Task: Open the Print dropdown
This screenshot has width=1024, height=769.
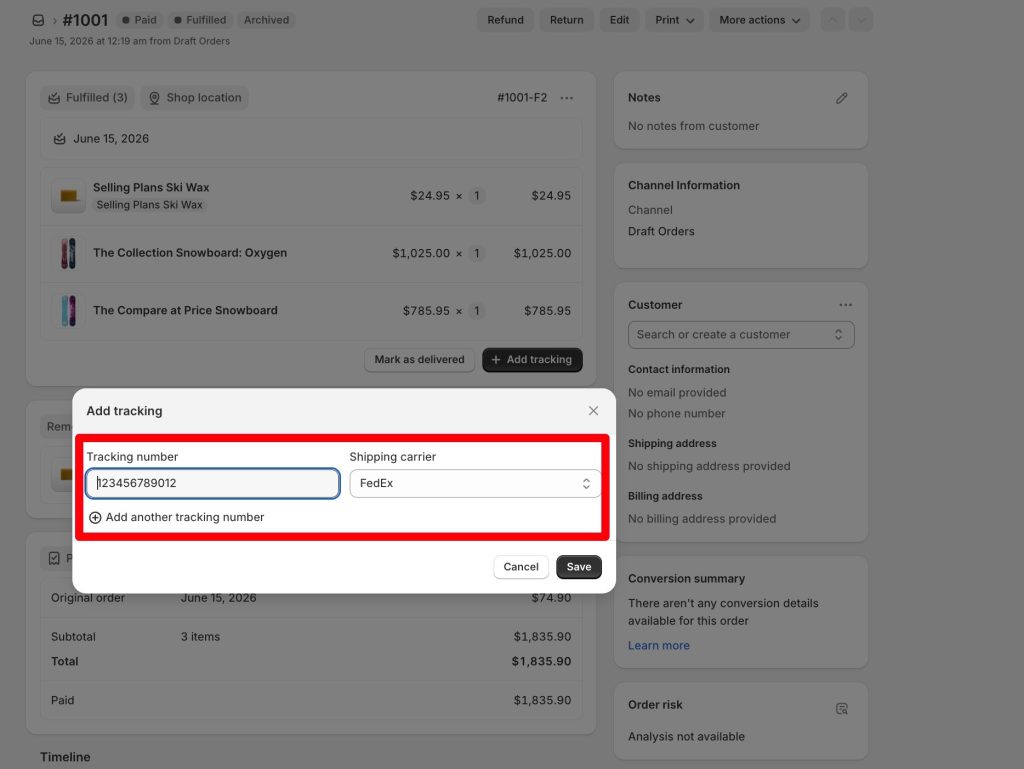Action: click(675, 20)
